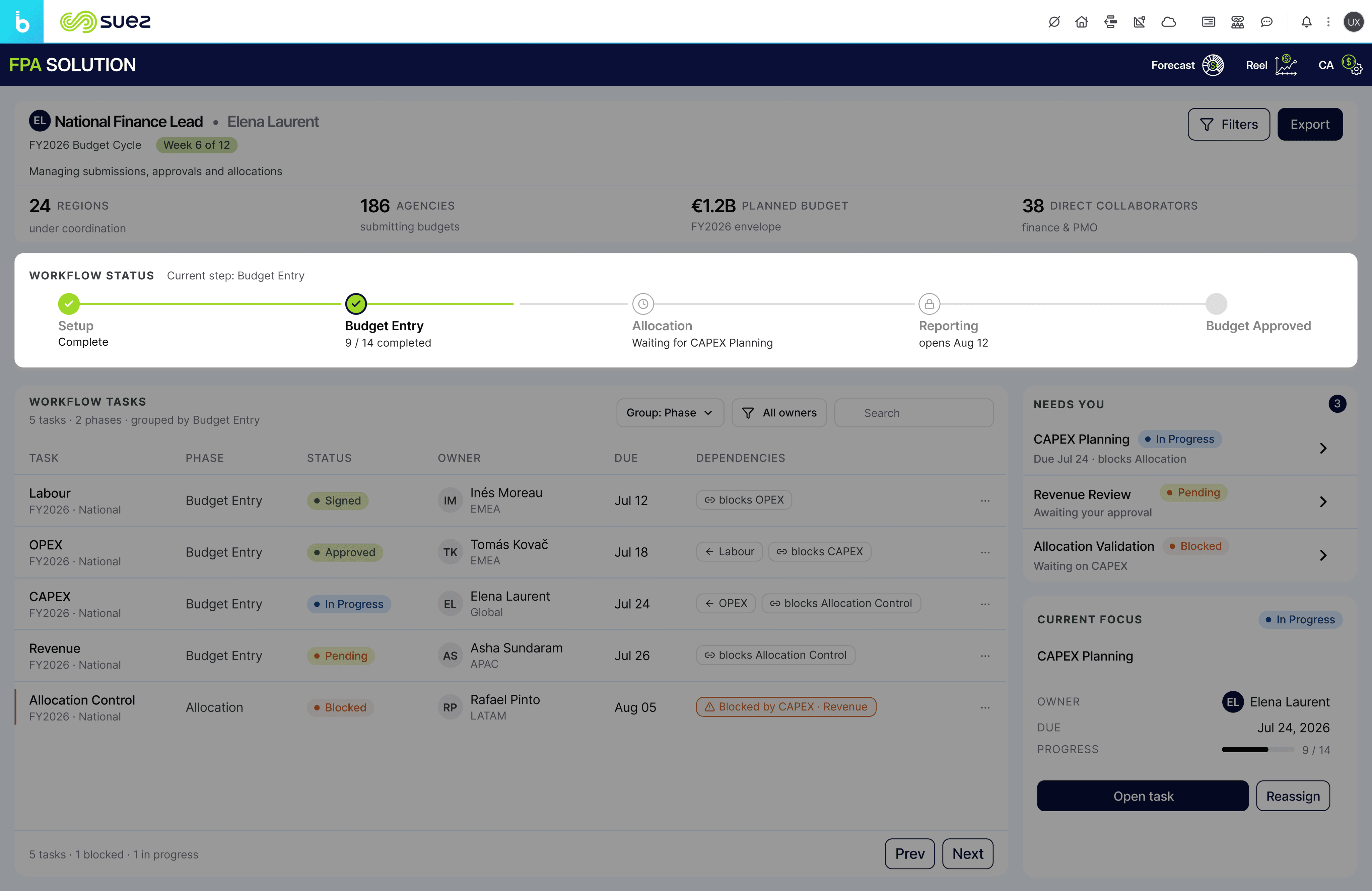The width and height of the screenshot is (1372, 891).
Task: Click the card form icon
Action: pos(1208,22)
